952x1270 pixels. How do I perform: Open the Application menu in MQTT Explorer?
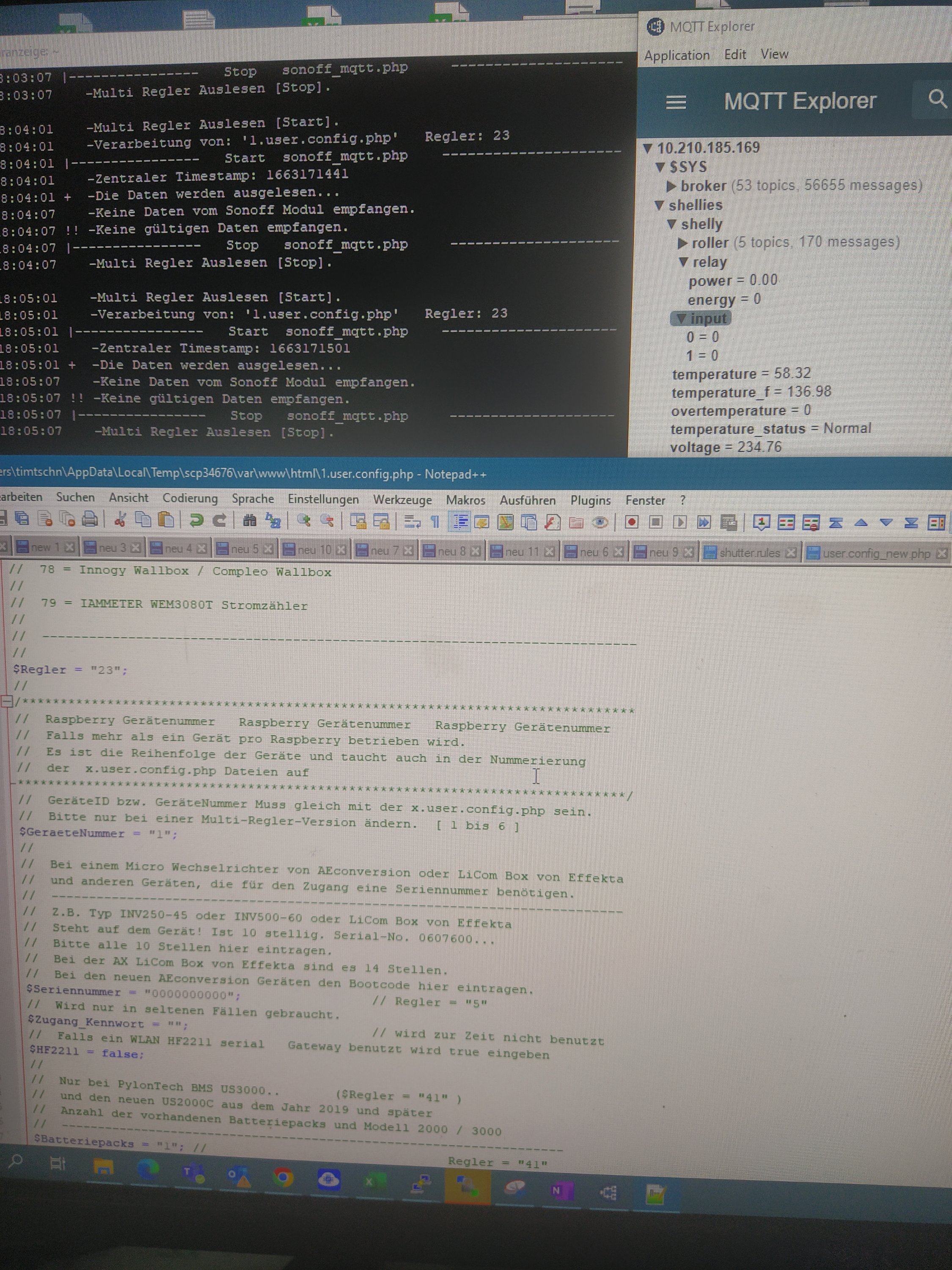click(x=677, y=56)
